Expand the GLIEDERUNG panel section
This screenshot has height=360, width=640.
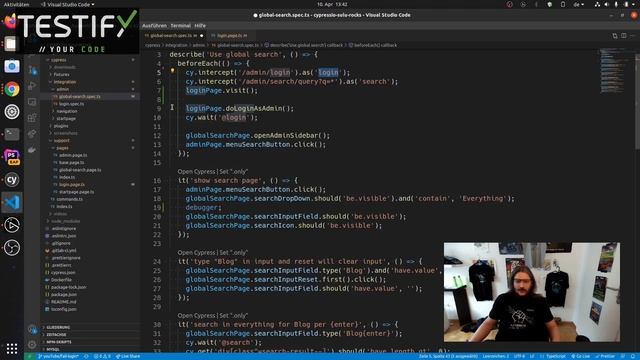pos(58,327)
